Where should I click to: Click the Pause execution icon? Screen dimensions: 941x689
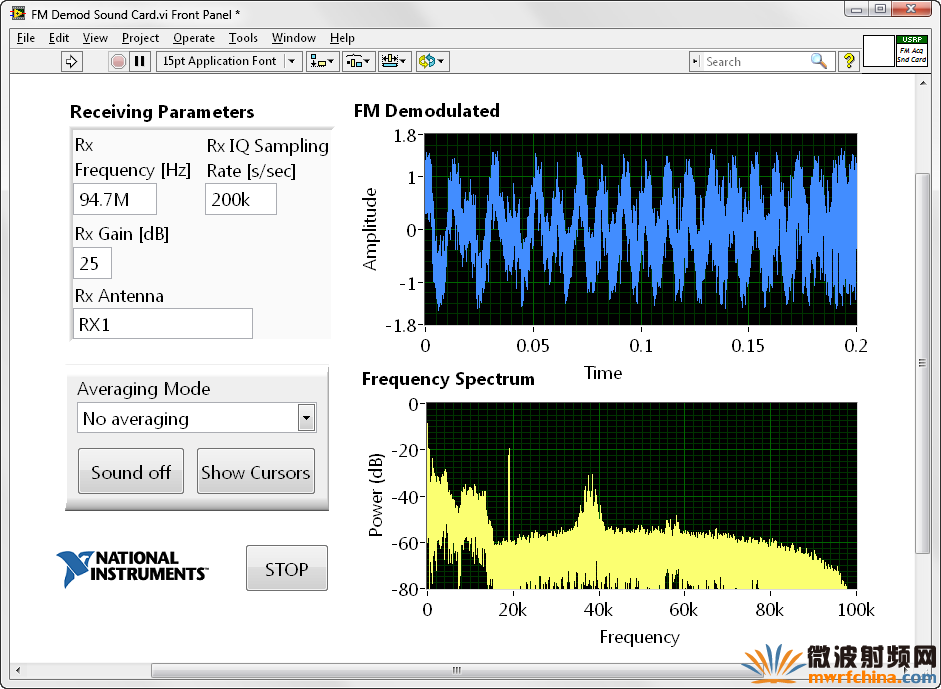click(x=140, y=61)
